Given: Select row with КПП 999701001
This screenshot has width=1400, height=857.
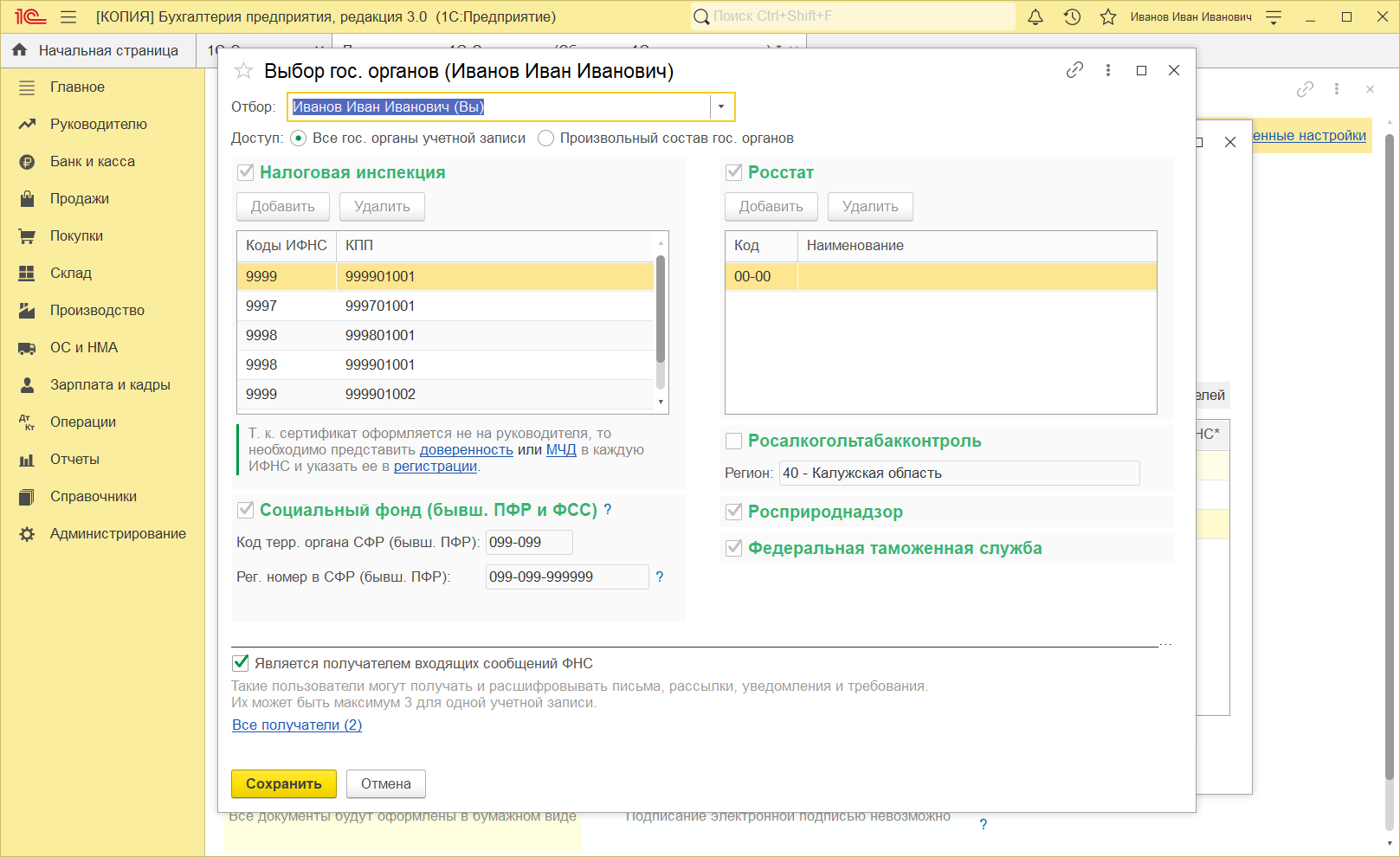Looking at the screenshot, I should pyautogui.click(x=445, y=306).
